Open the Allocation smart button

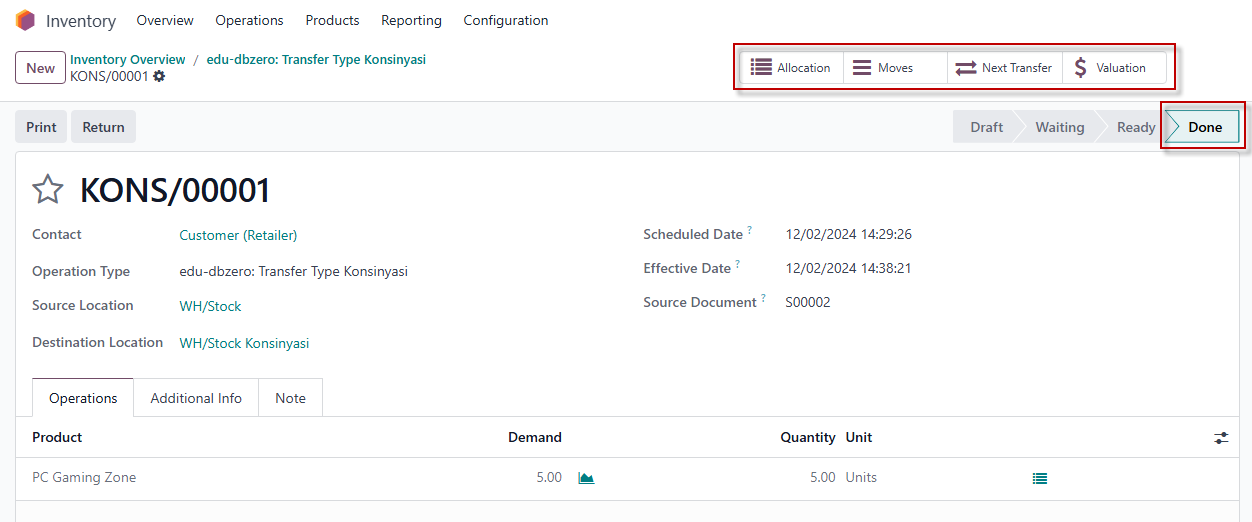pyautogui.click(x=791, y=68)
